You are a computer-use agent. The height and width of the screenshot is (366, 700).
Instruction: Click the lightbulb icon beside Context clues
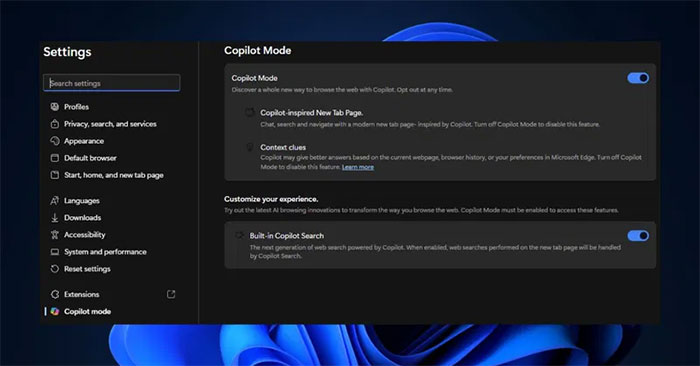250,147
